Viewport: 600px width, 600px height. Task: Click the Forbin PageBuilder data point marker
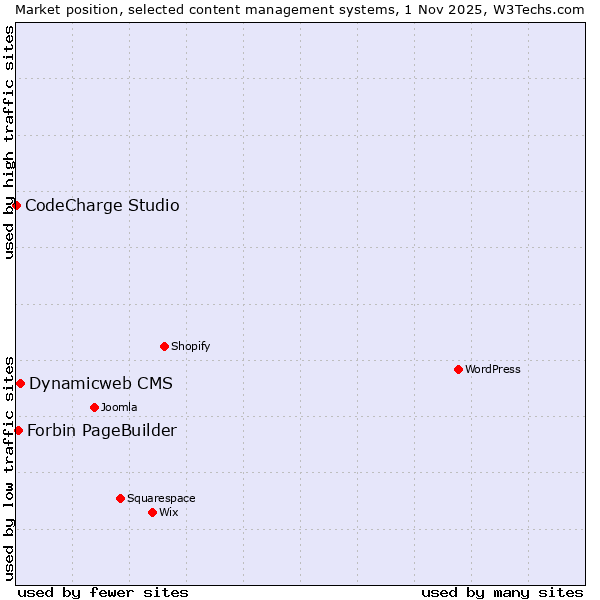(18, 430)
